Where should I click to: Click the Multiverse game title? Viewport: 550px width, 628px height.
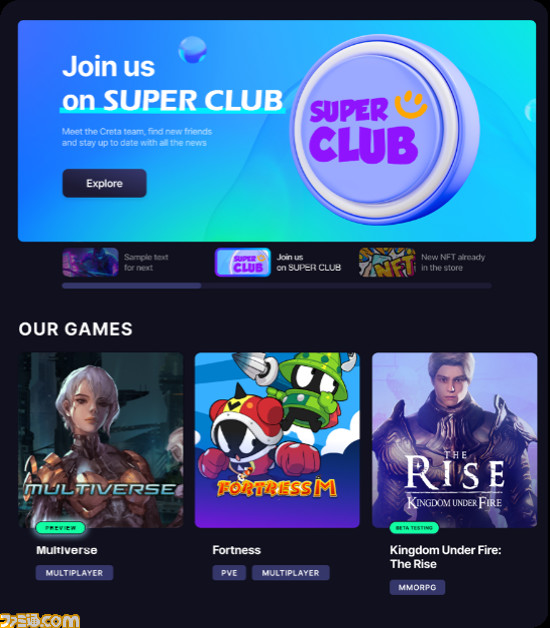[66, 550]
